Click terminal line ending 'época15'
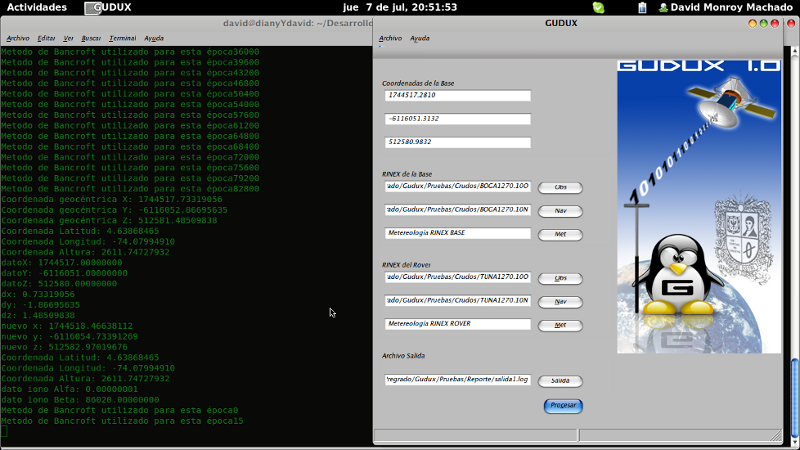This screenshot has height=450, width=800. pyautogui.click(x=122, y=421)
